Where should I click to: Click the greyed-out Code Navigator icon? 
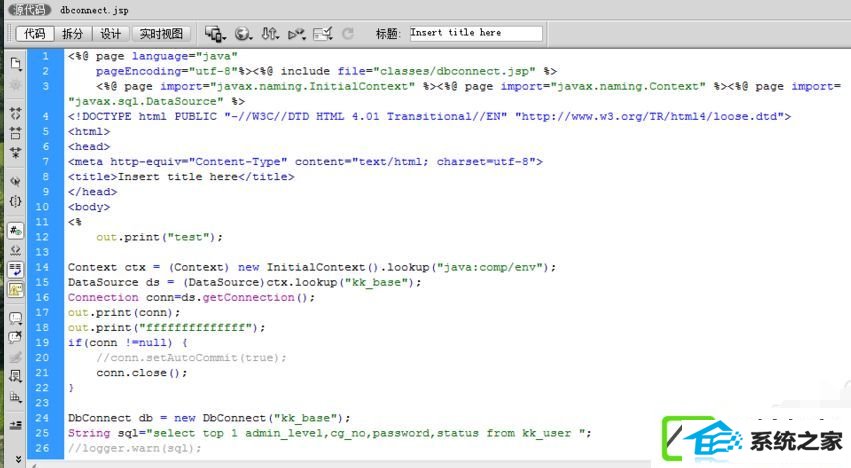click(x=16, y=85)
